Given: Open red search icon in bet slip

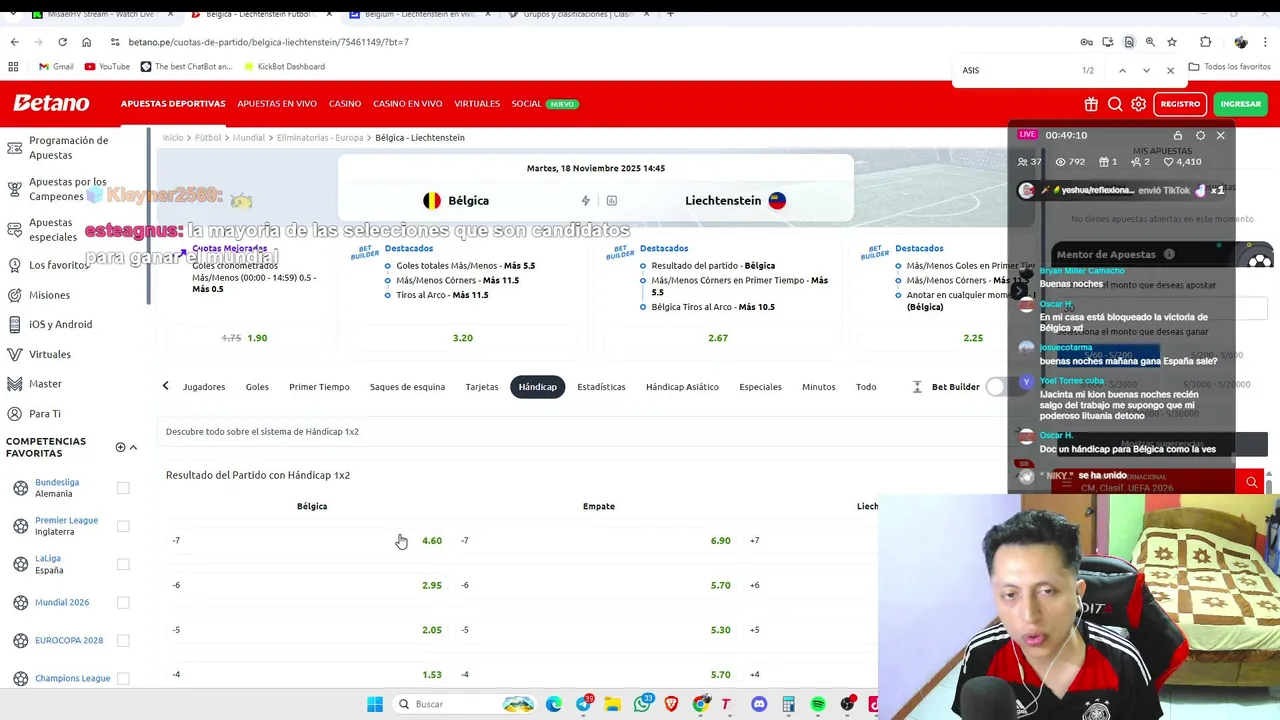Looking at the screenshot, I should click(x=1251, y=483).
